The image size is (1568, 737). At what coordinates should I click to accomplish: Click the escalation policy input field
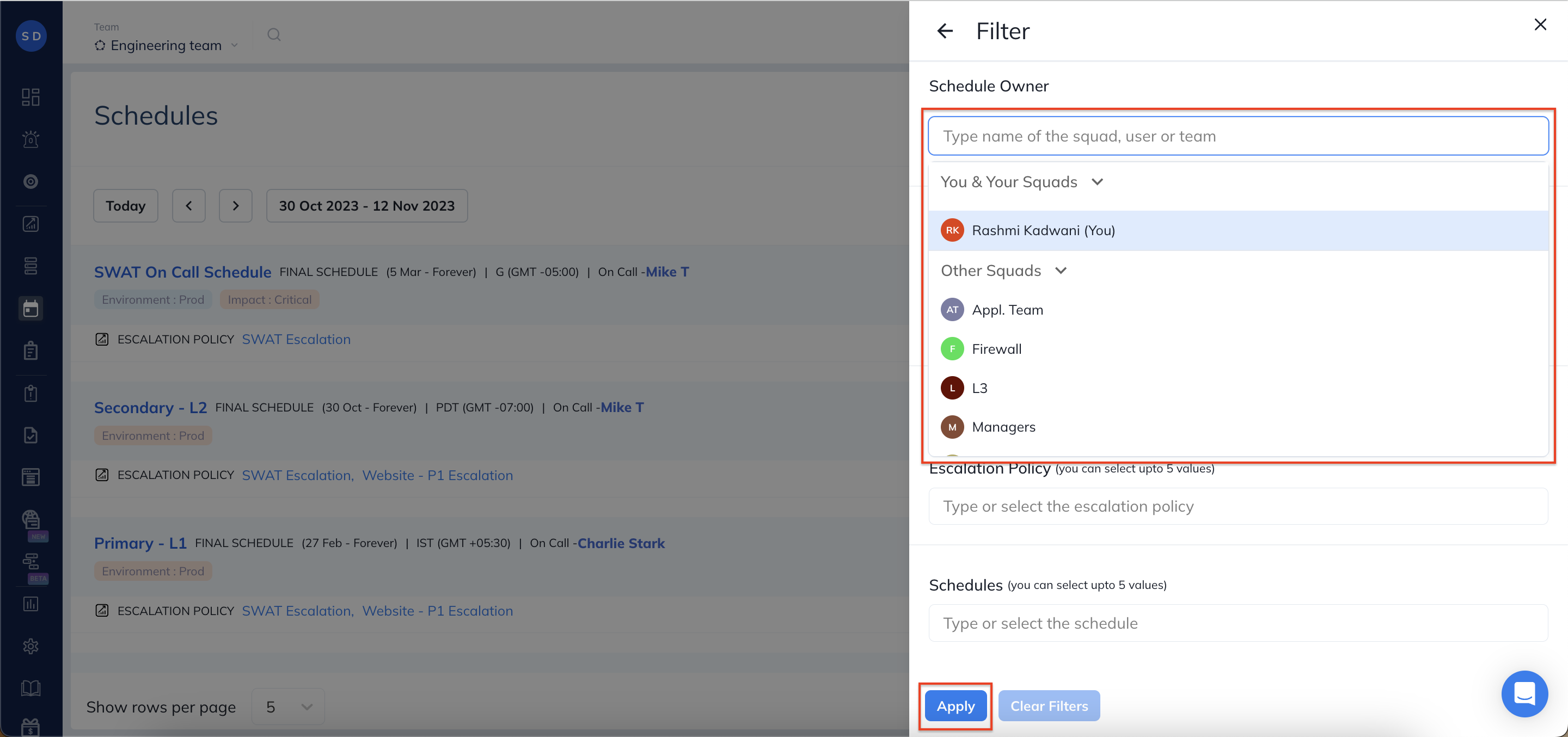pyautogui.click(x=1238, y=506)
